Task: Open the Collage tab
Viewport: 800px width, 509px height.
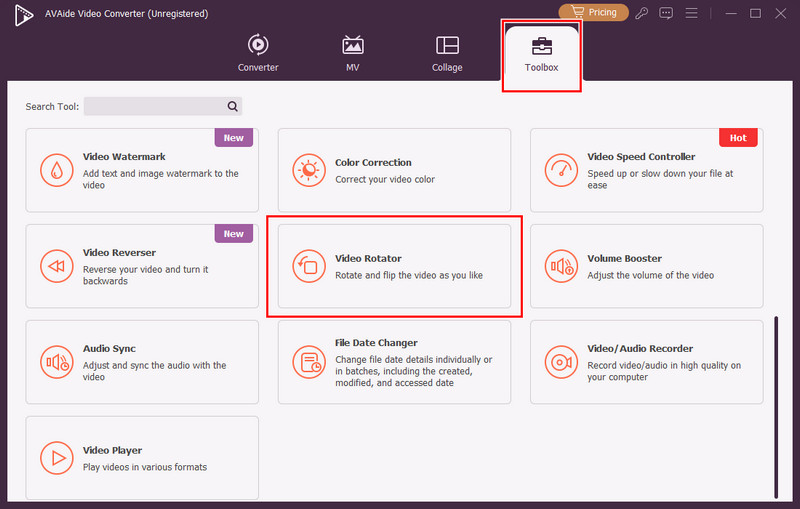Action: pos(447,53)
